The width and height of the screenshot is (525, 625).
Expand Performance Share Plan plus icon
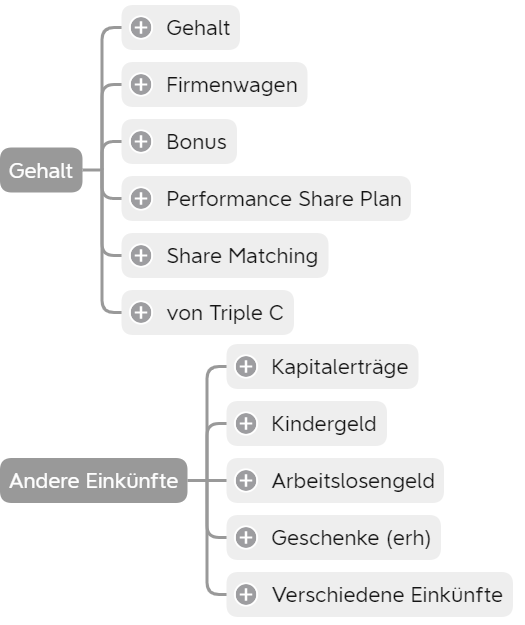pyautogui.click(x=141, y=199)
